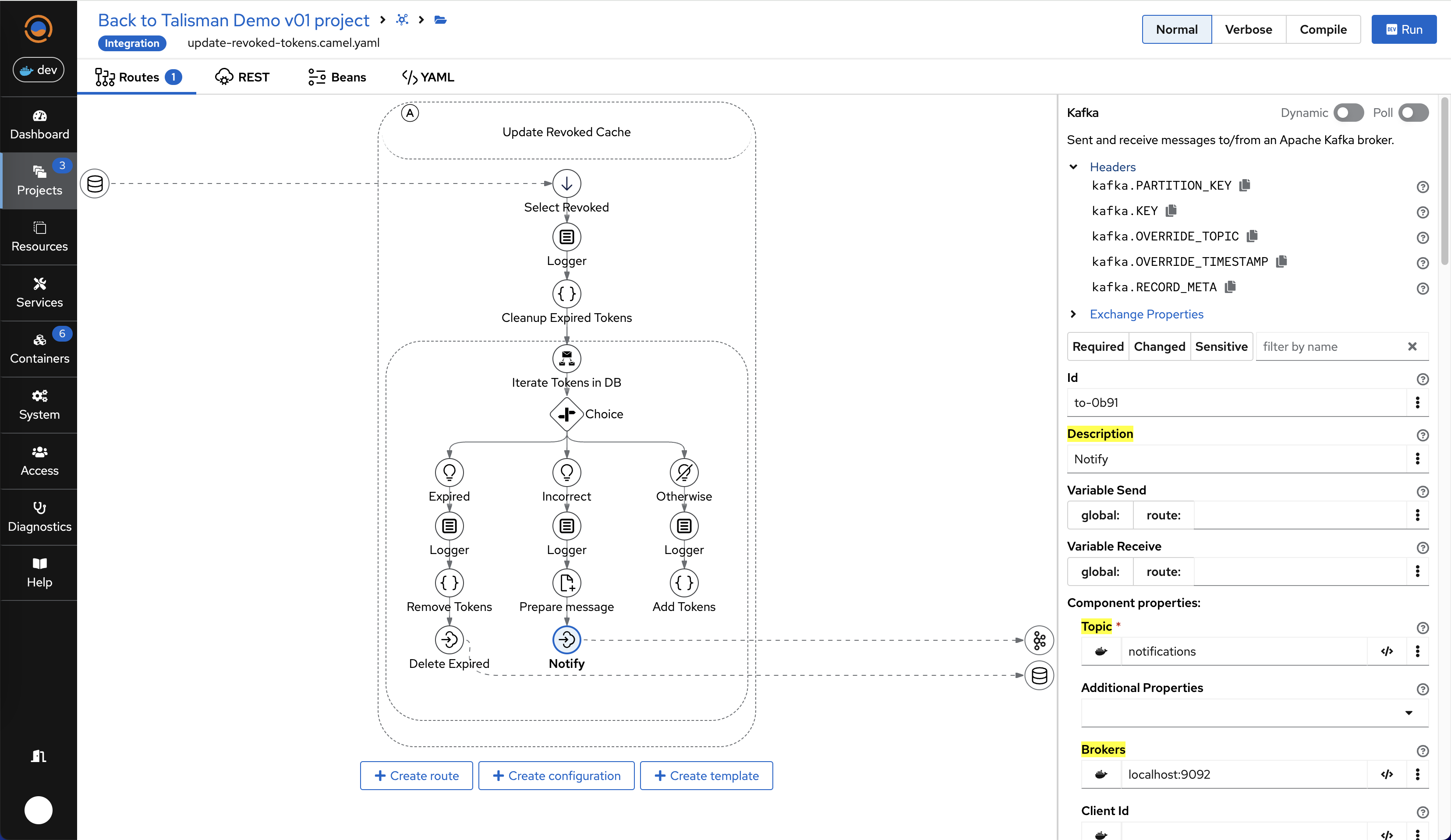Toggle the Poll switch
Image resolution: width=1451 pixels, height=840 pixels.
[x=1414, y=113]
